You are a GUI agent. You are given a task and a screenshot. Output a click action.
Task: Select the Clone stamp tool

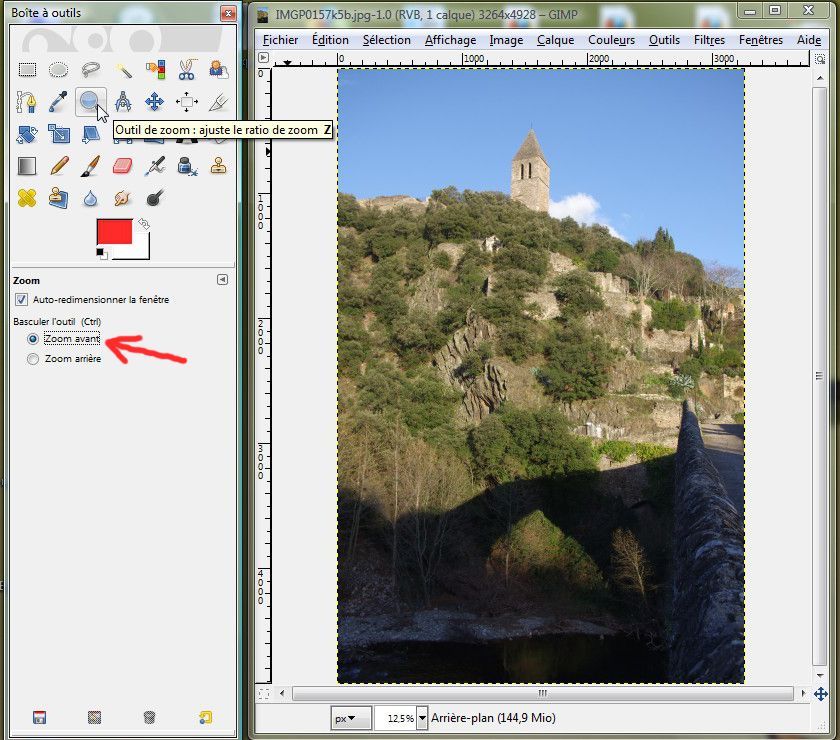tap(218, 166)
